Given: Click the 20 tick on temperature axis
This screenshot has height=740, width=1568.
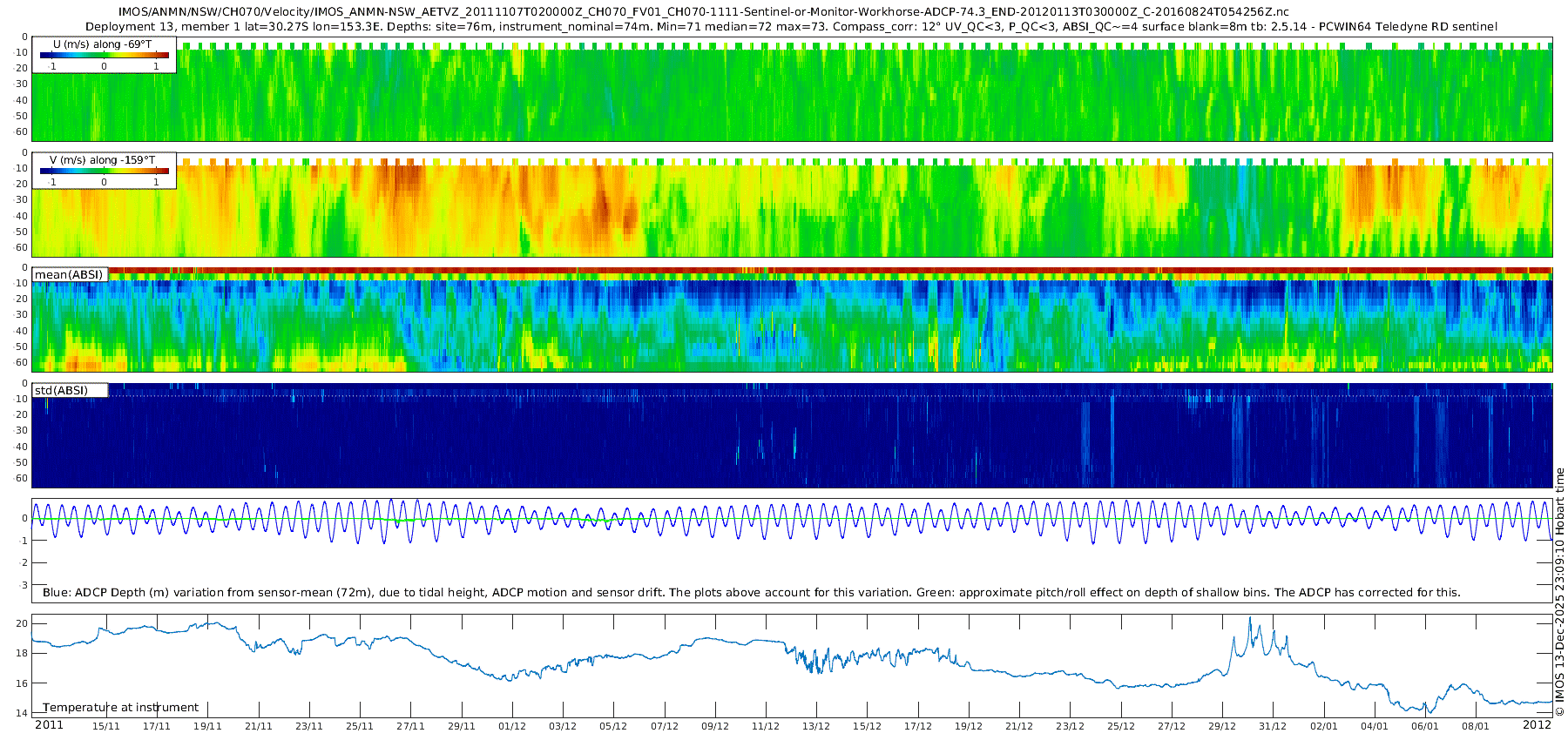Looking at the screenshot, I should coord(22,623).
